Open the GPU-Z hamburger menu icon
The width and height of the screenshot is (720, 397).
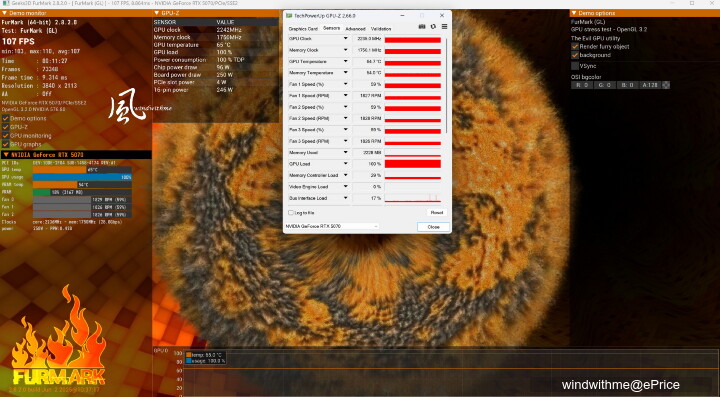[444, 27]
